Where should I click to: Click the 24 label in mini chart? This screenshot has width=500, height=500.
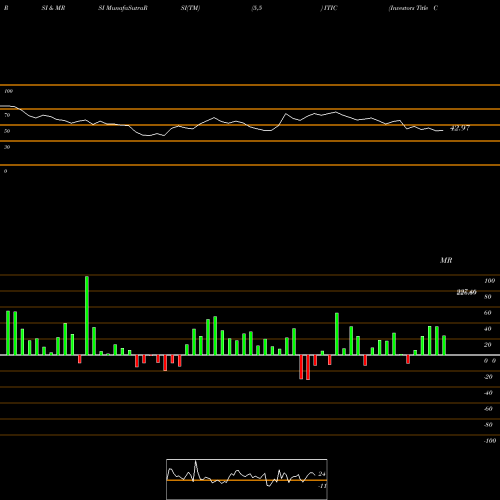[x=322, y=474]
